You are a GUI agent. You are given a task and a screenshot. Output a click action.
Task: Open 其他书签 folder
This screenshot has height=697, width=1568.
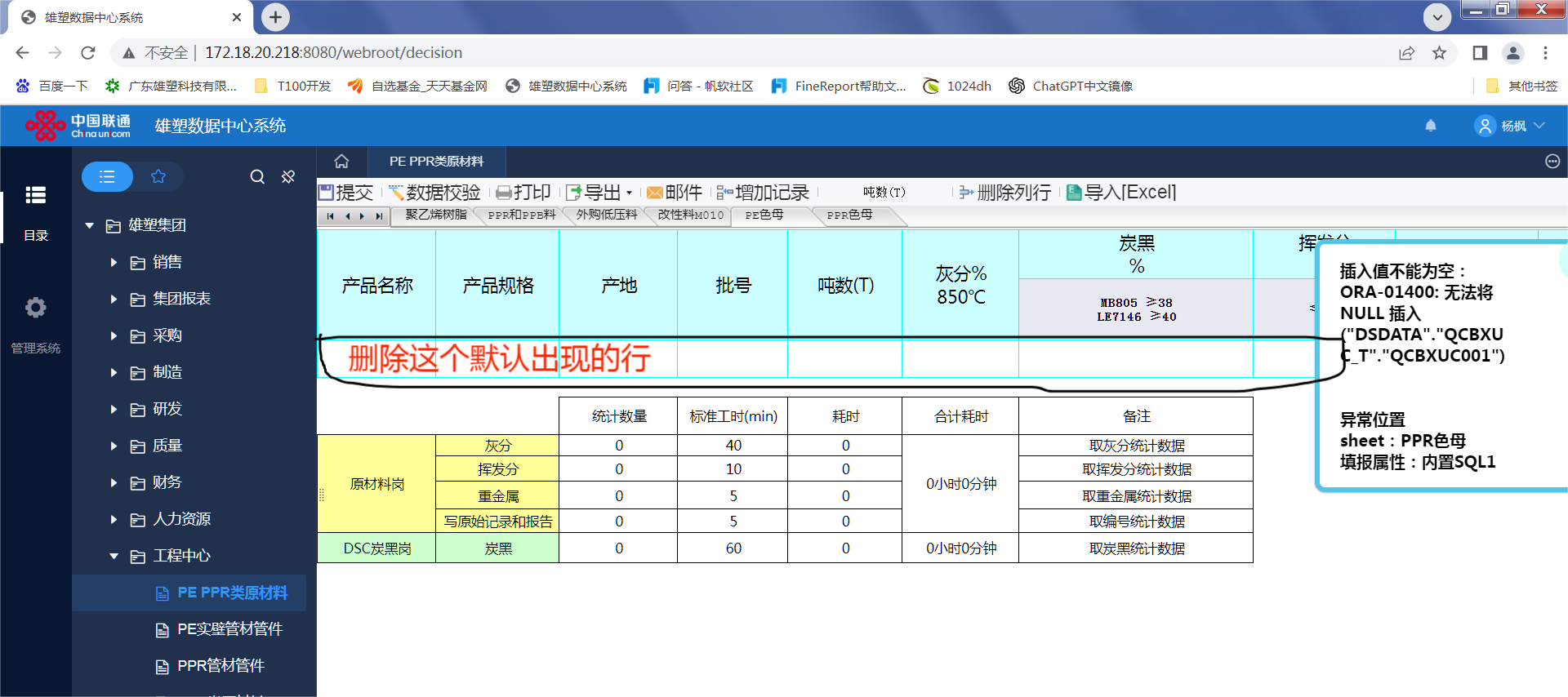click(x=1522, y=86)
